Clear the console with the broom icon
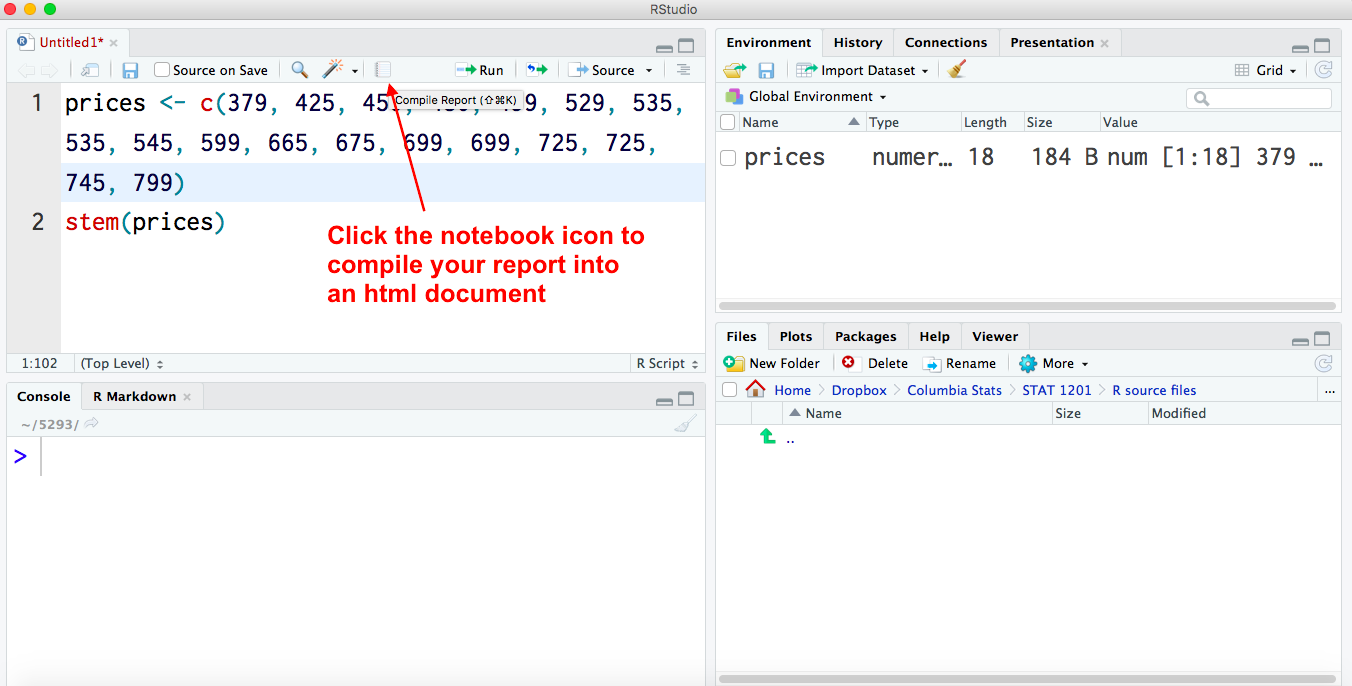 point(685,424)
